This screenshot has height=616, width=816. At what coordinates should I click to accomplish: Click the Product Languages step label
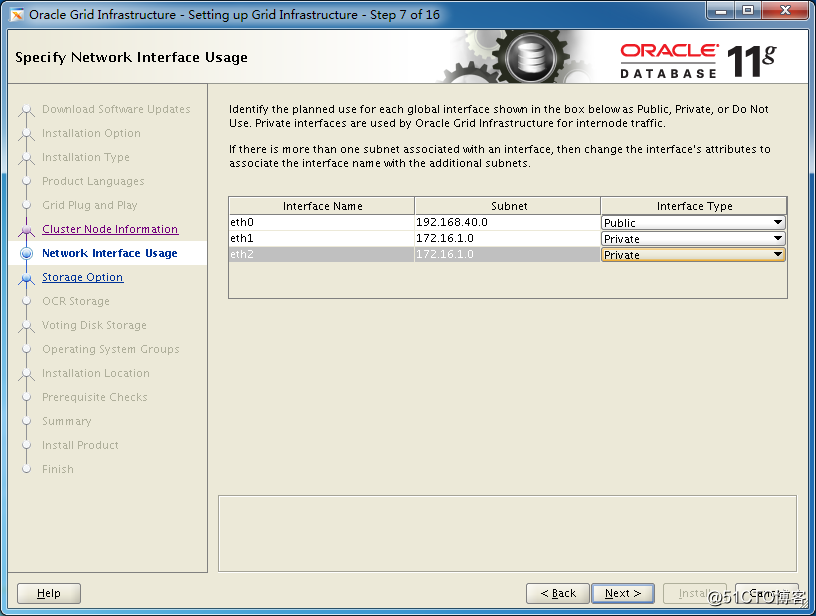93,181
